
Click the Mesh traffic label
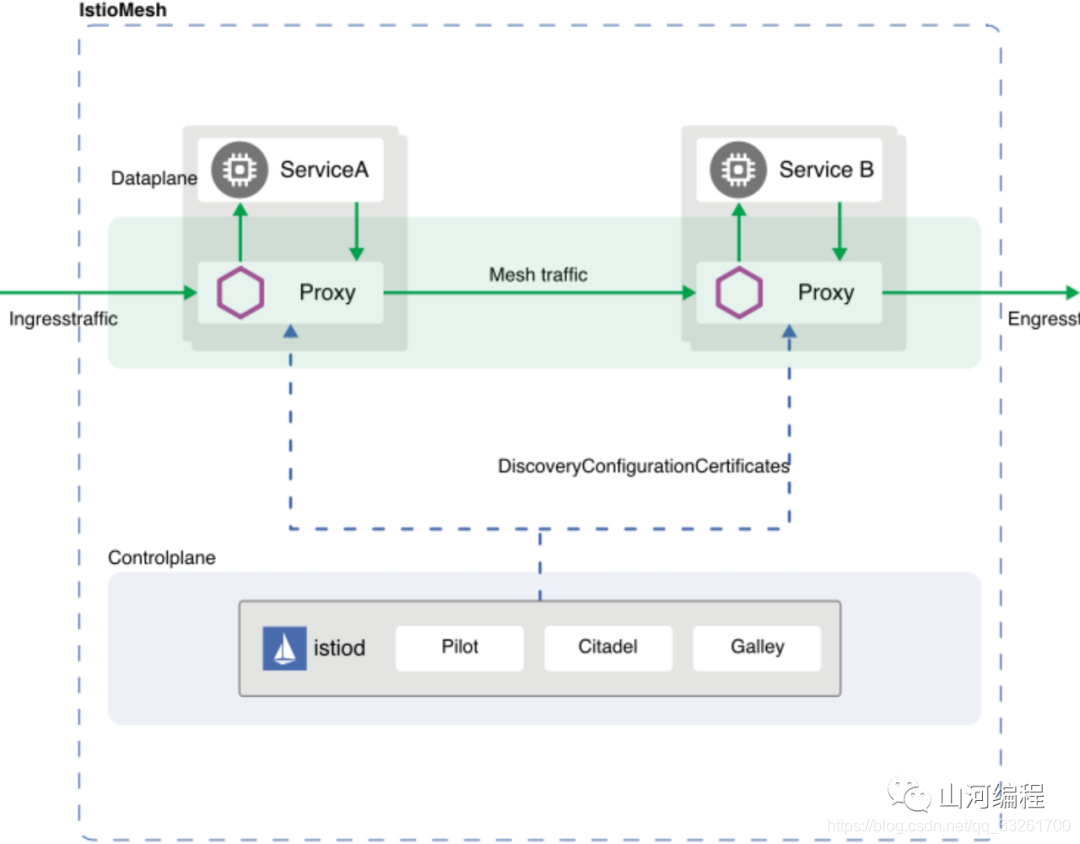pyautogui.click(x=538, y=275)
